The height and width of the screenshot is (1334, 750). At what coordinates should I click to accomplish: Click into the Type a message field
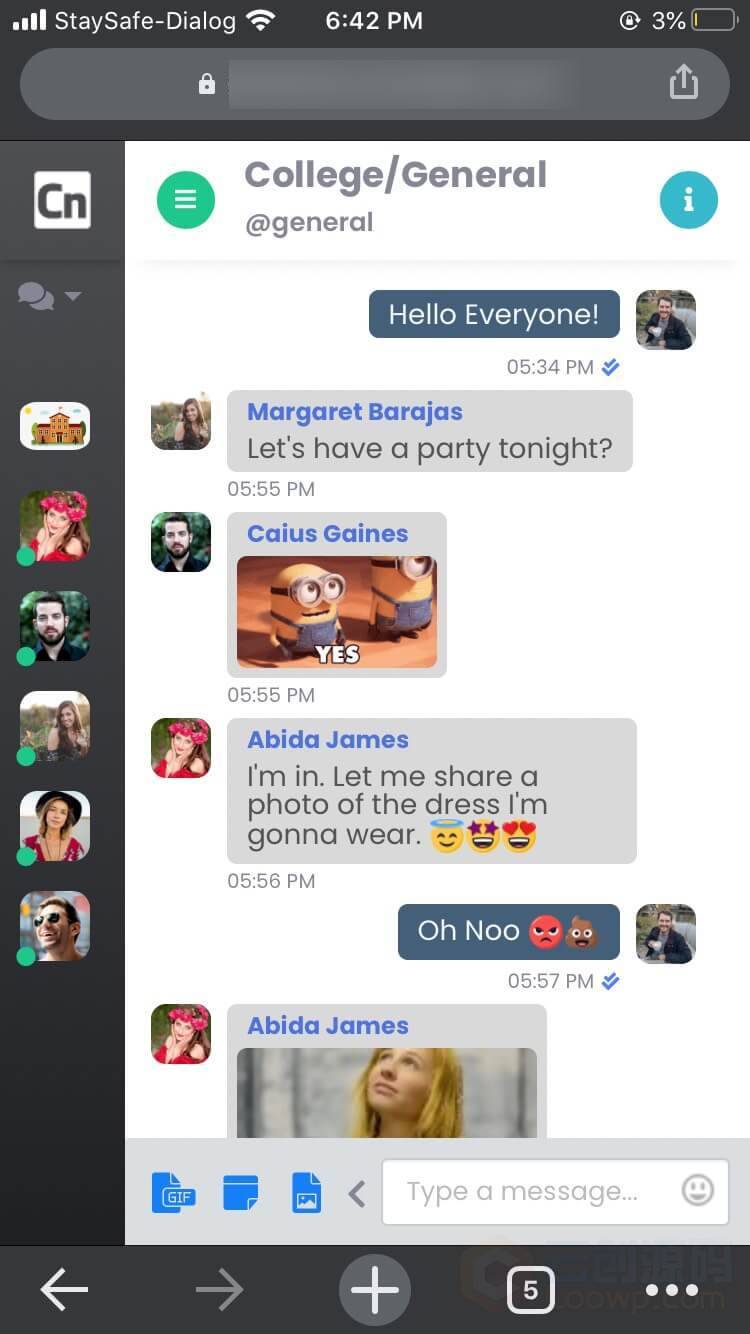(x=528, y=1191)
